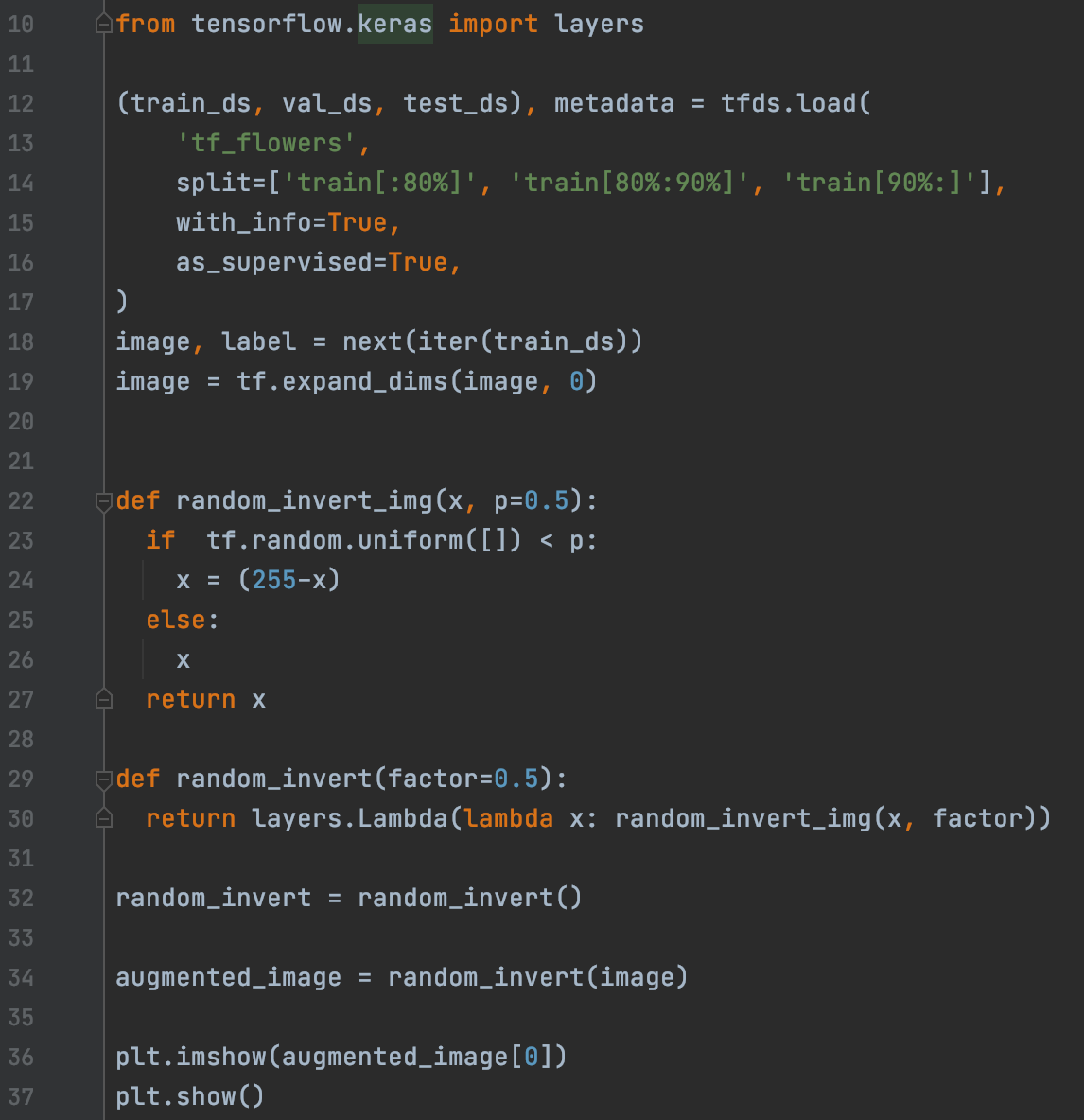
Task: Click 'augmented_image' variable on line 34
Action: point(229,977)
